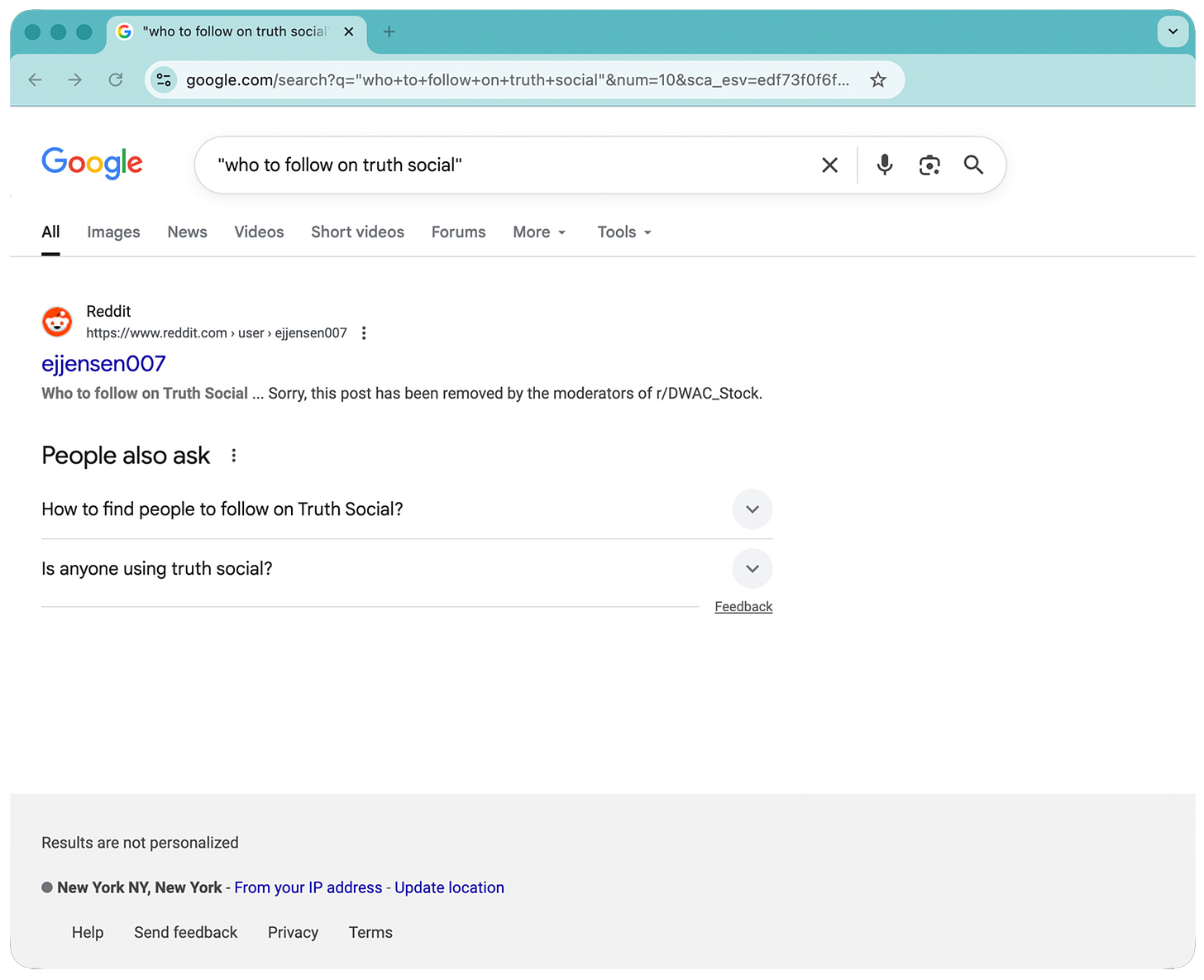This screenshot has height=980, width=1204.
Task: Click the Update location link
Action: point(449,887)
